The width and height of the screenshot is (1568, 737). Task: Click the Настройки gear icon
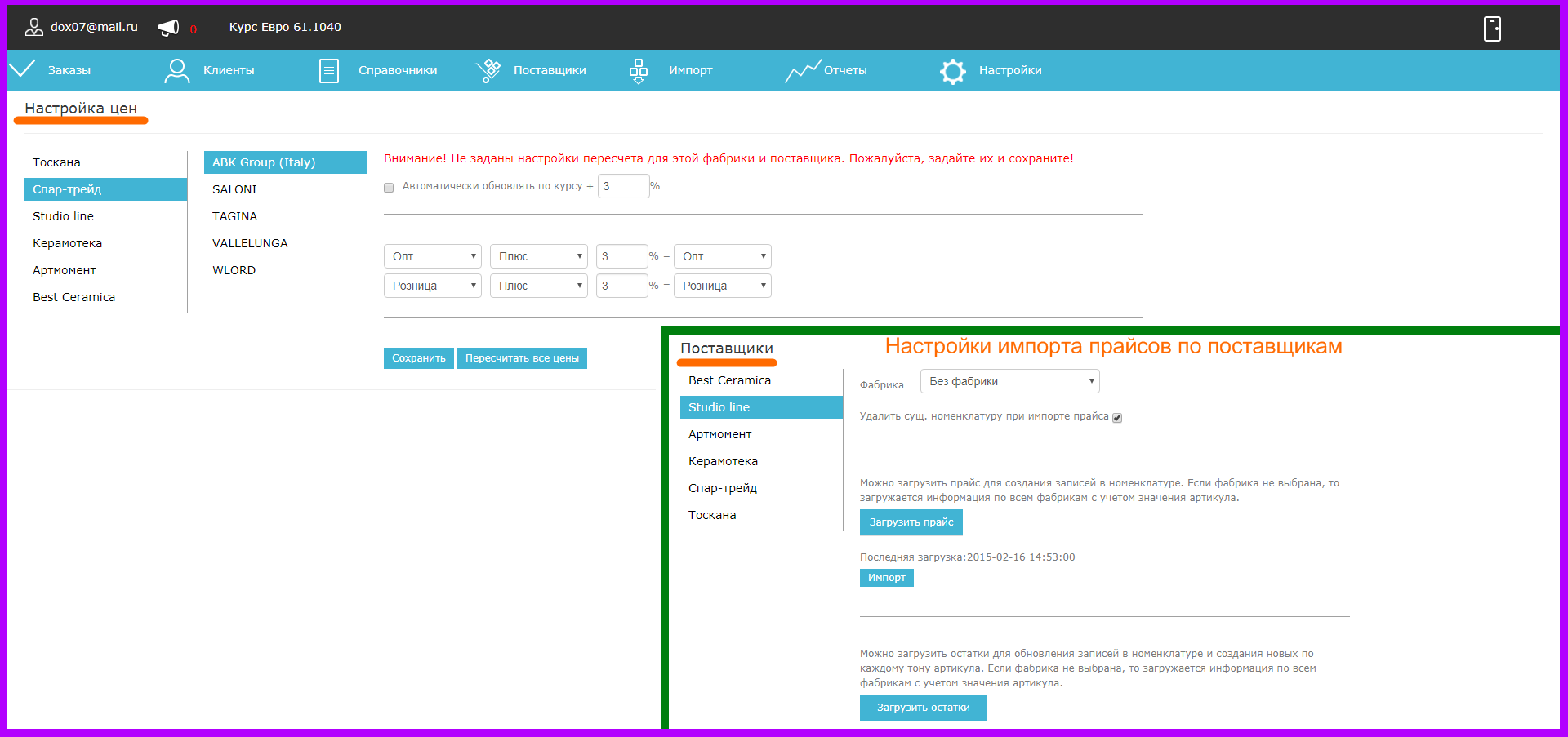click(x=953, y=71)
